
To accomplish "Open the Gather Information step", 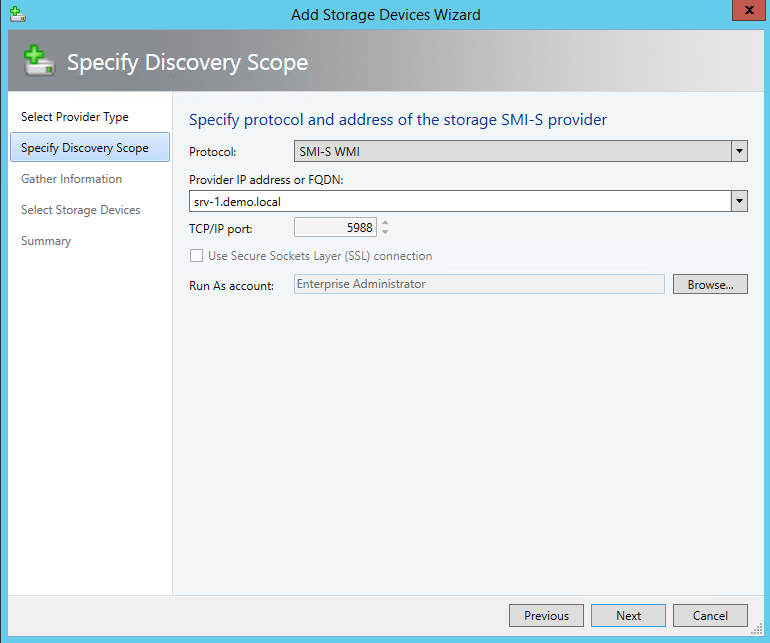I will (71, 179).
